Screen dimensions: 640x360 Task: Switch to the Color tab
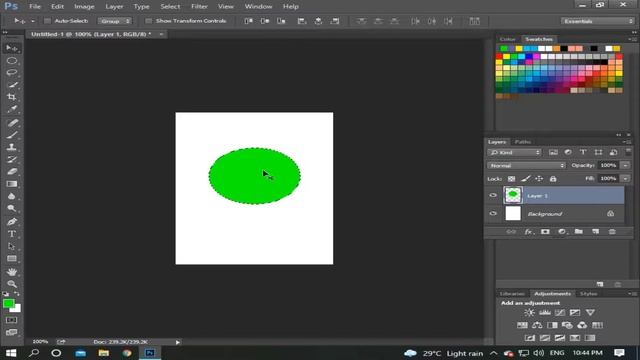click(x=507, y=39)
